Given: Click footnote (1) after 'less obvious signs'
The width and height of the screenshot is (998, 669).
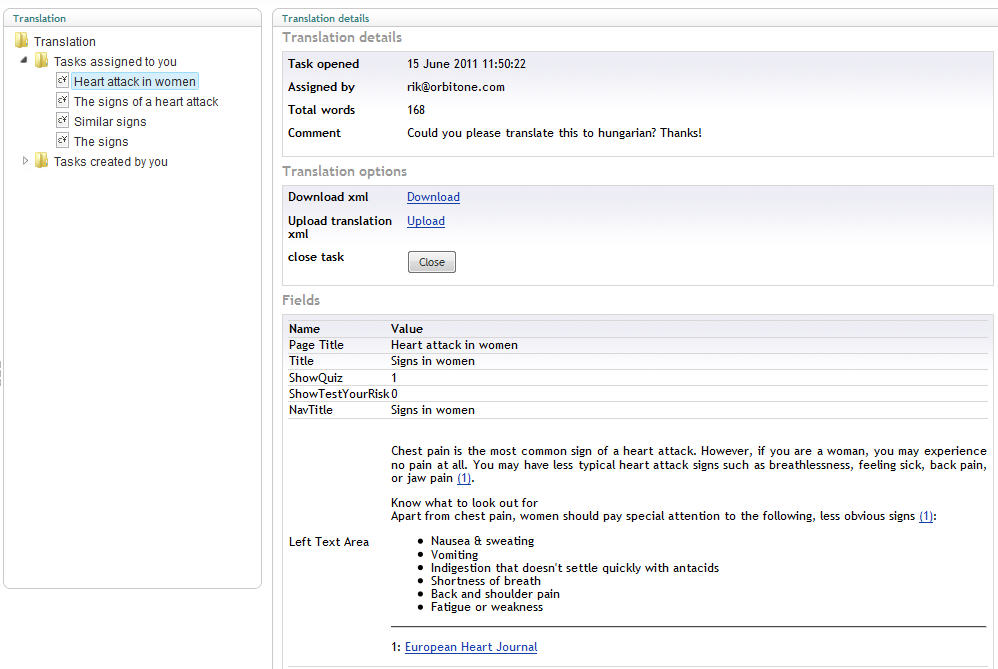Looking at the screenshot, I should click(926, 516).
